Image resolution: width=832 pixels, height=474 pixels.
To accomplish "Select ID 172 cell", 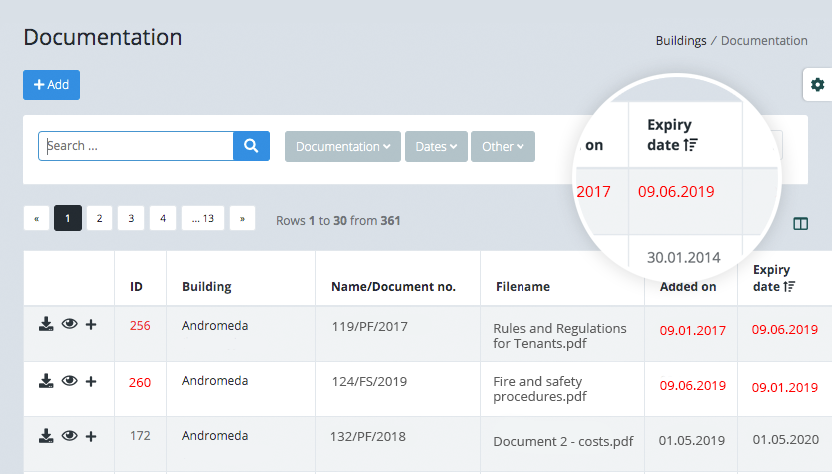I will pos(140,436).
